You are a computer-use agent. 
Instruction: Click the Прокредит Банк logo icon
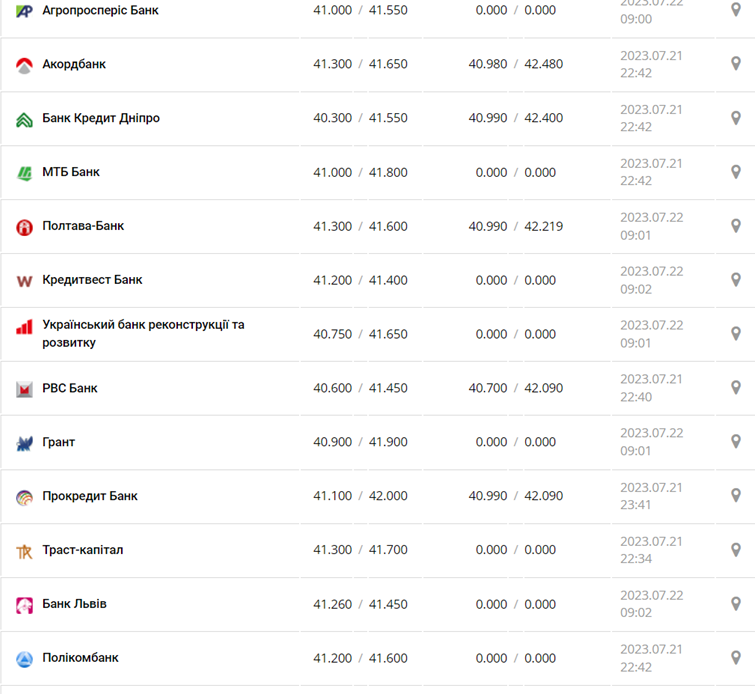[x=25, y=497]
